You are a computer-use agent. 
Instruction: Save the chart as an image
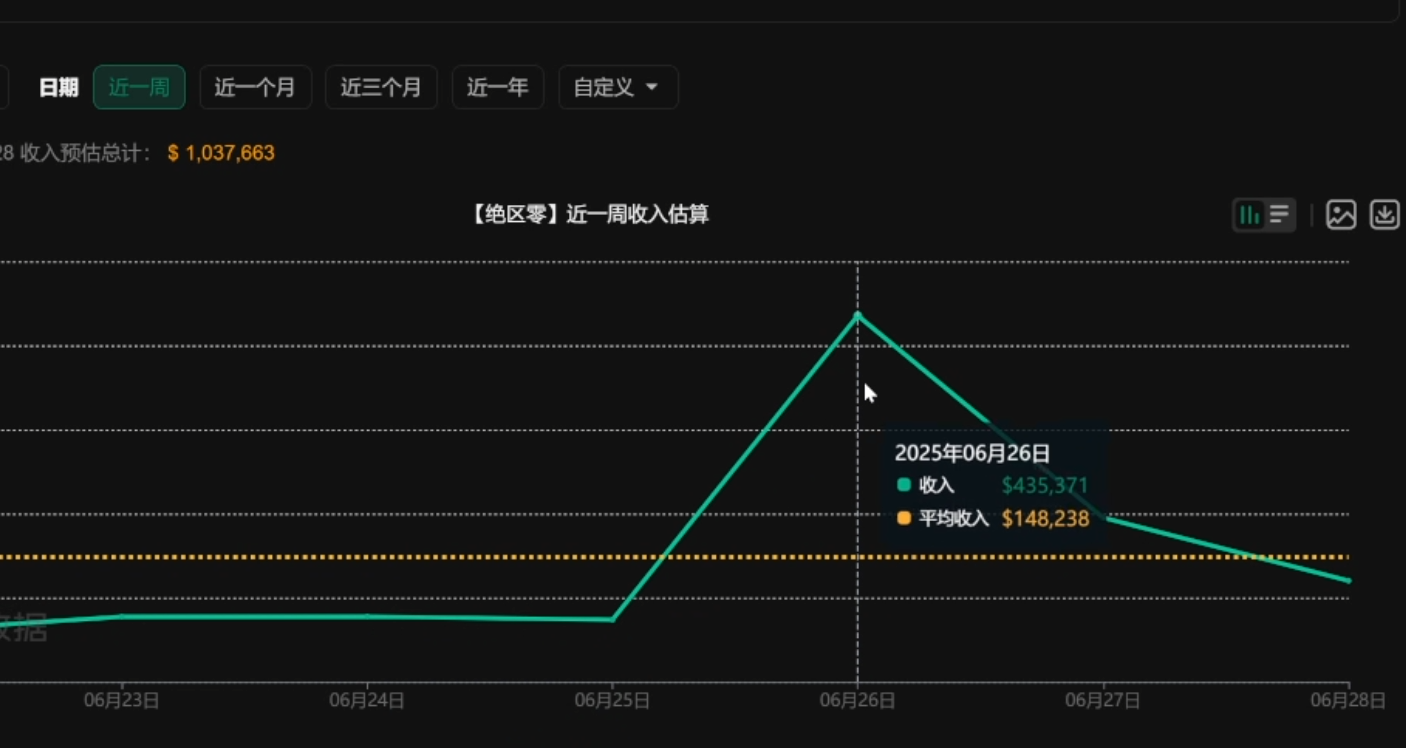click(1341, 214)
